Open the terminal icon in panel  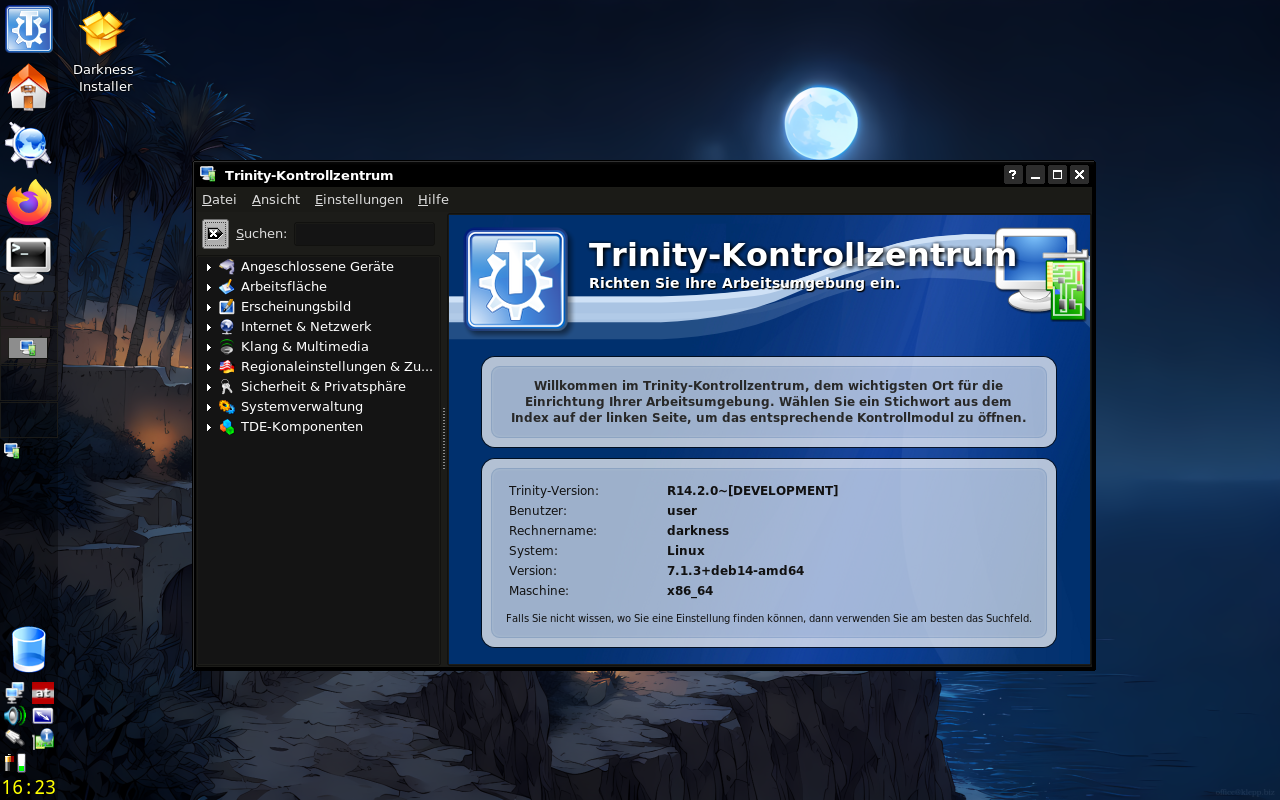pos(29,261)
